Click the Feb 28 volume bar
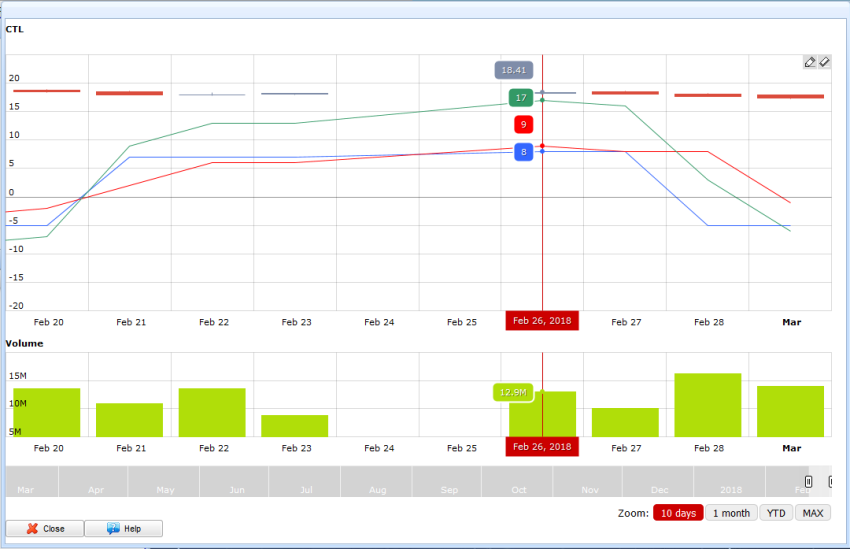850x549 pixels. coord(708,405)
